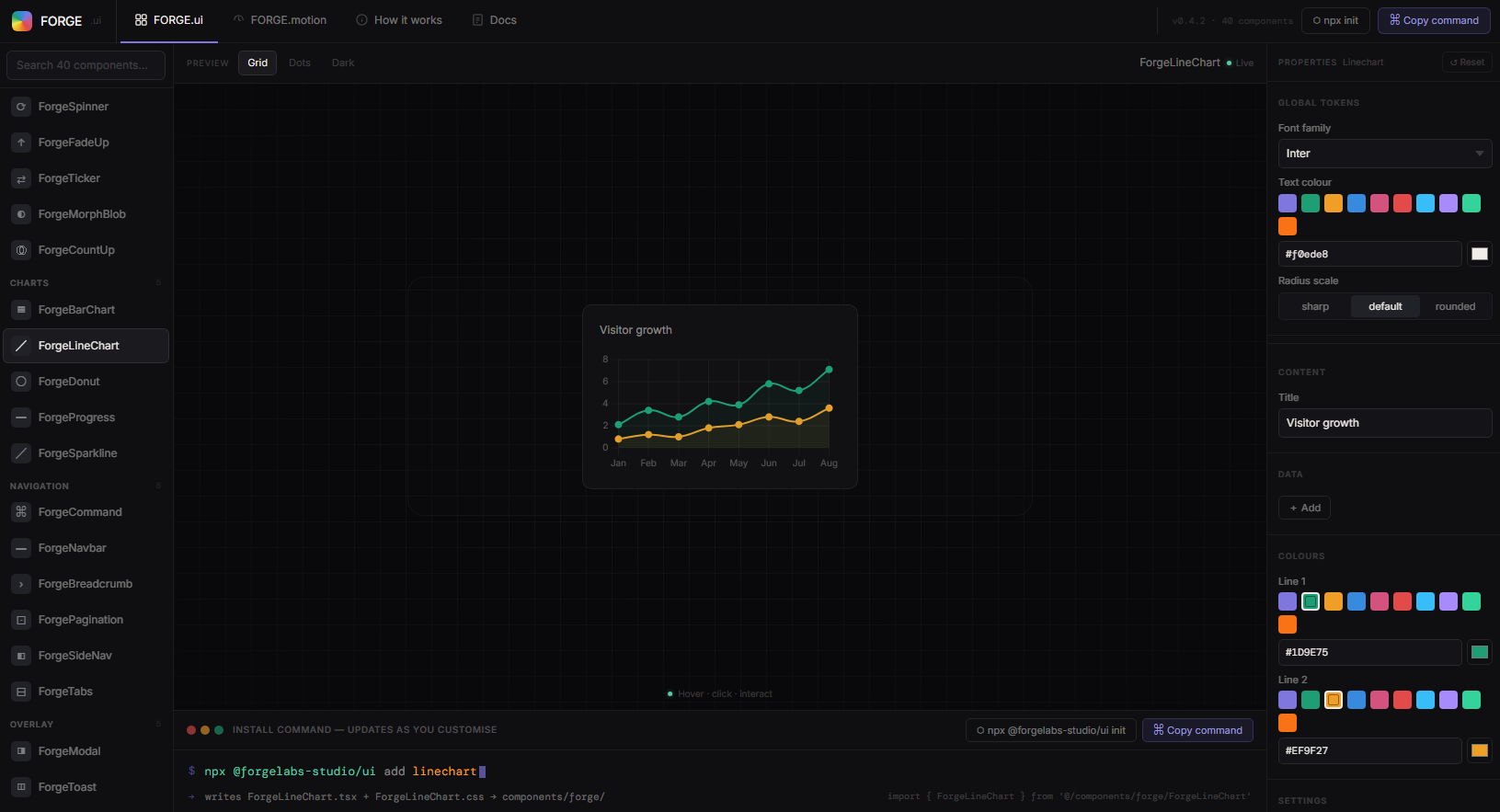The height and width of the screenshot is (812, 1500).
Task: Click Copy command button above terminal
Action: click(x=1197, y=730)
